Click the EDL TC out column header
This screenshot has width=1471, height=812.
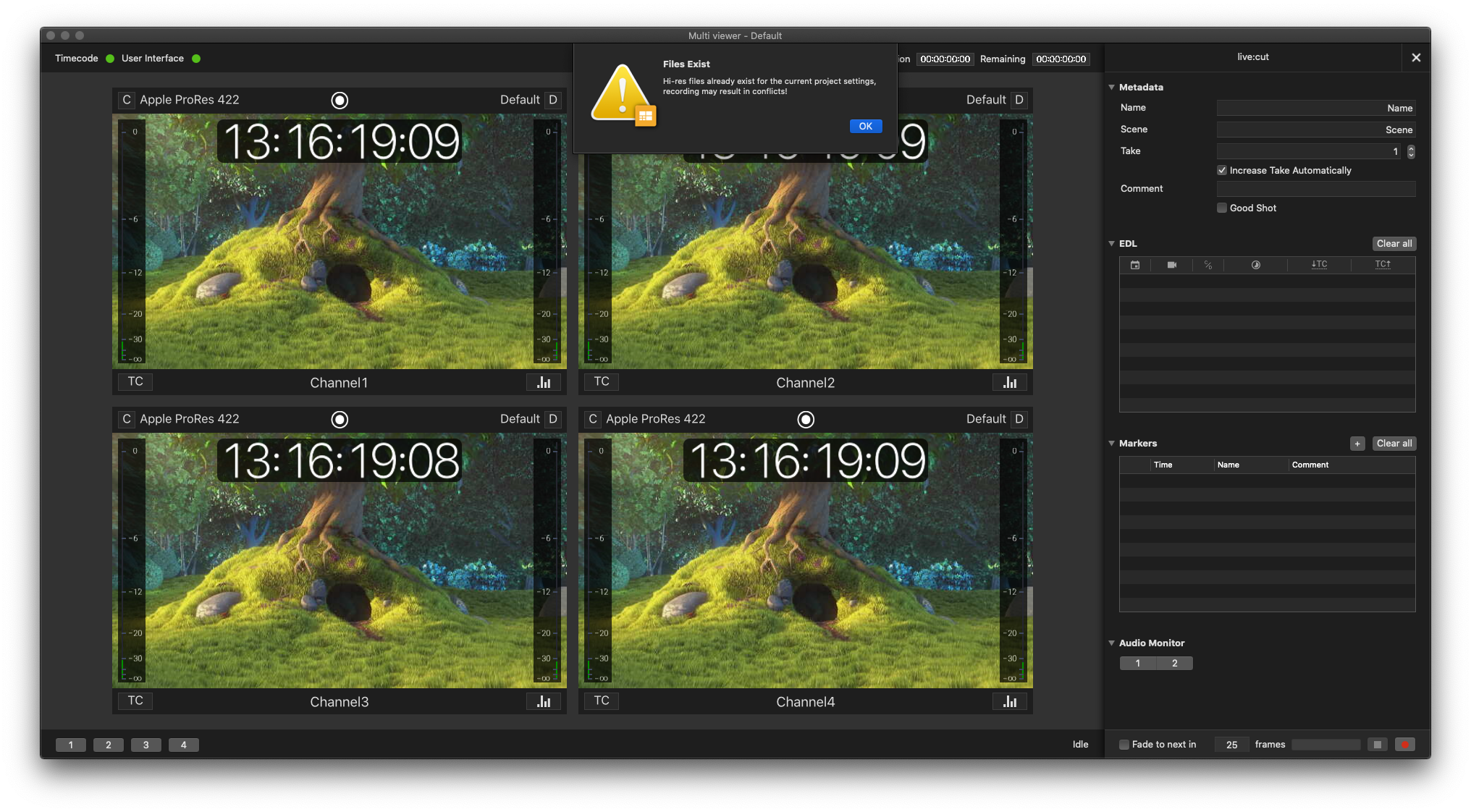pos(1383,265)
